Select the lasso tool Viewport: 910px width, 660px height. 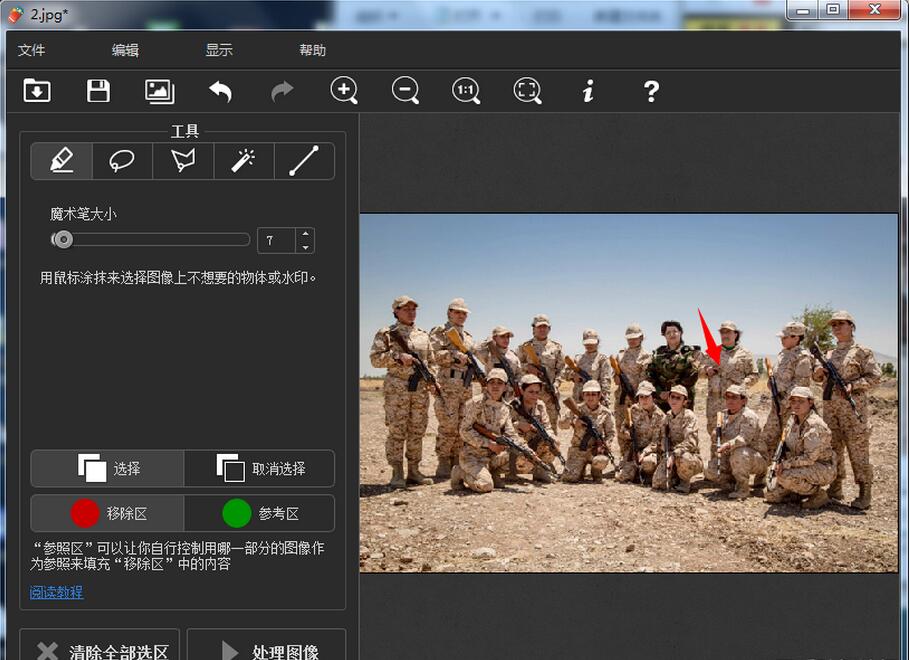coord(122,161)
